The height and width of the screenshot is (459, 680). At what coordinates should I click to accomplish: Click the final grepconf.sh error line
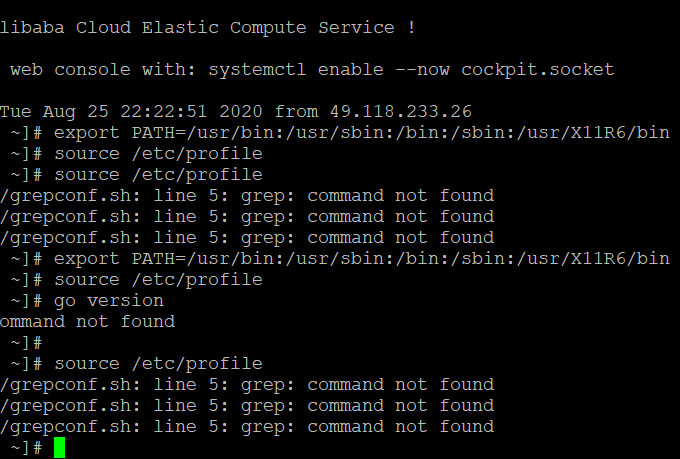click(x=247, y=427)
